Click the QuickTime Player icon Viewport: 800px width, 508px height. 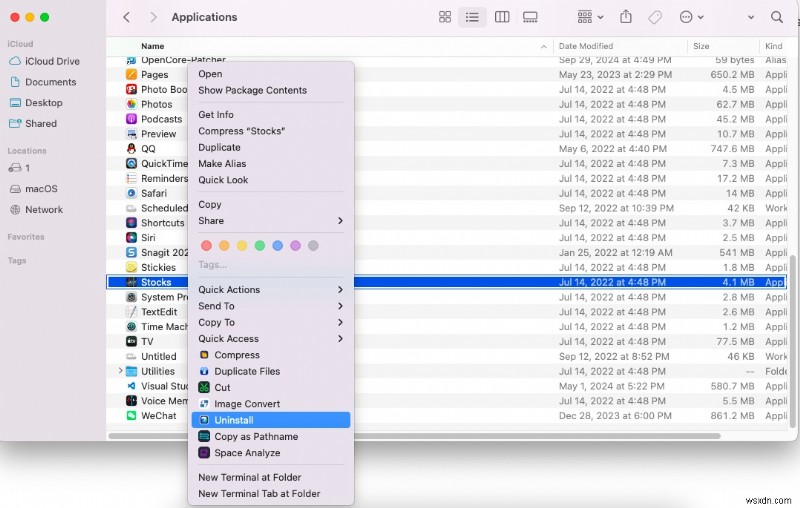pos(132,163)
